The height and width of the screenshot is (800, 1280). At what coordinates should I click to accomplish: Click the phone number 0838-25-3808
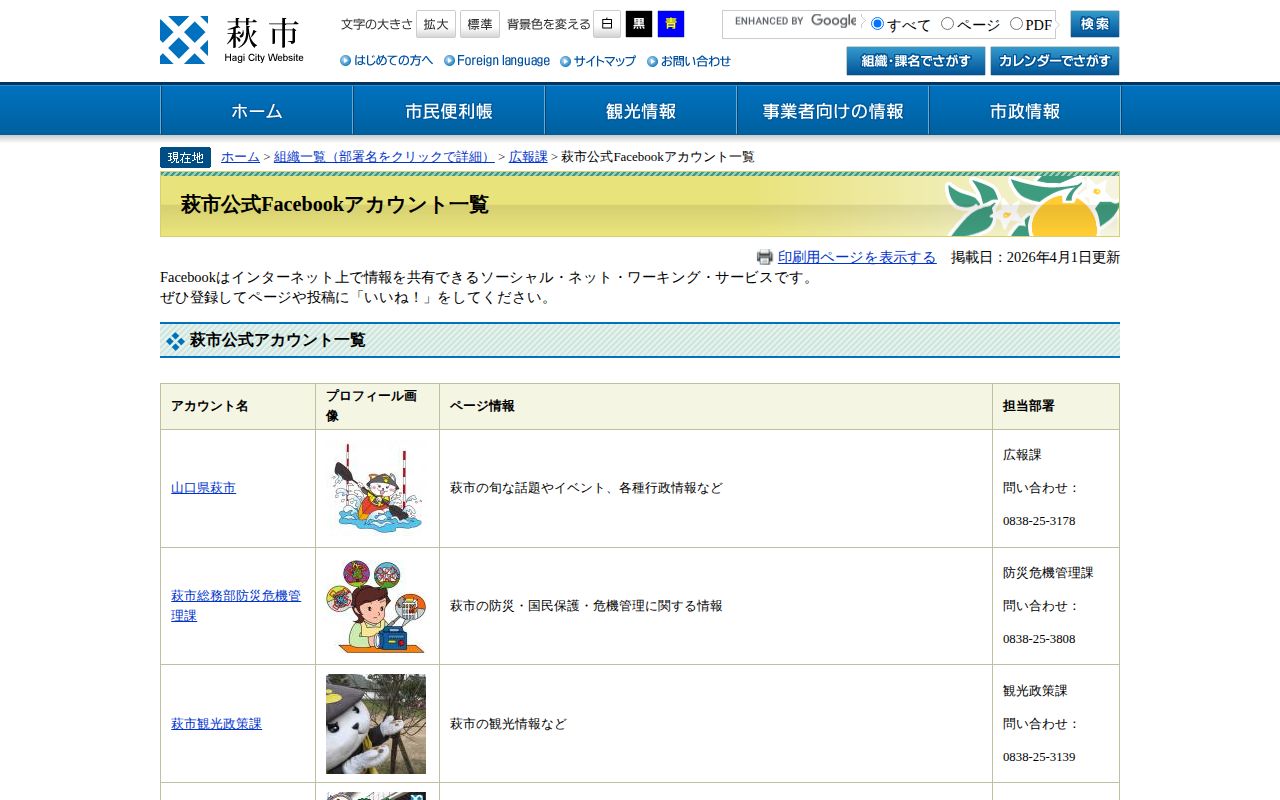(x=1039, y=639)
